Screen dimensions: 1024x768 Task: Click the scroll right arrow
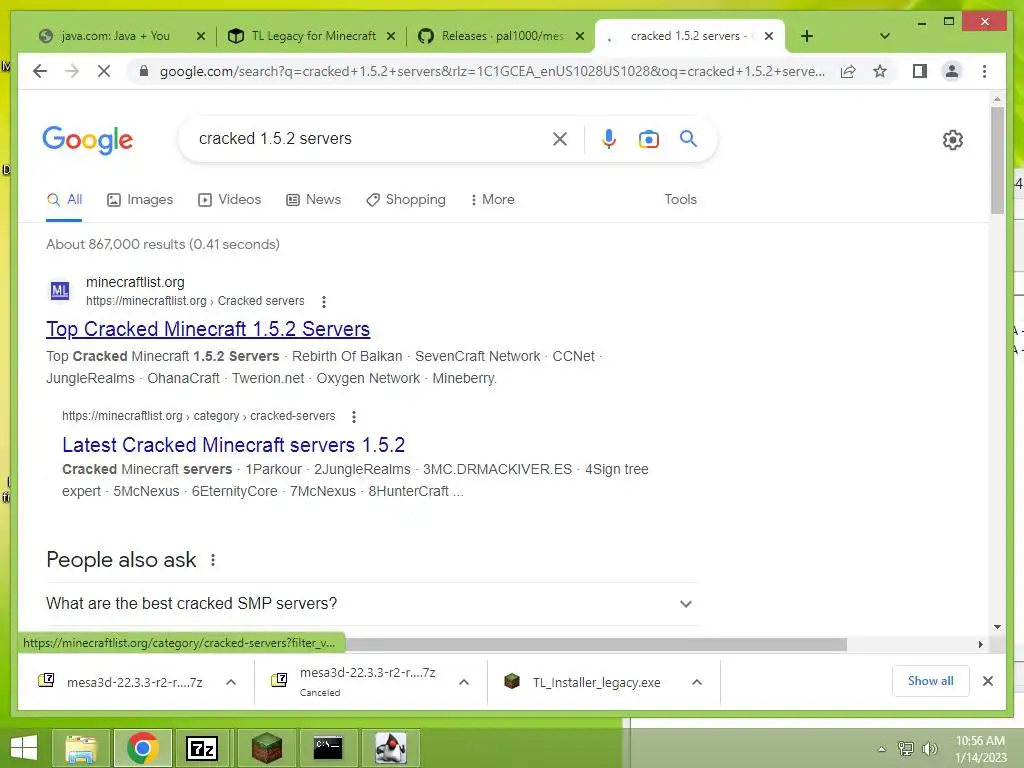pyautogui.click(x=980, y=645)
